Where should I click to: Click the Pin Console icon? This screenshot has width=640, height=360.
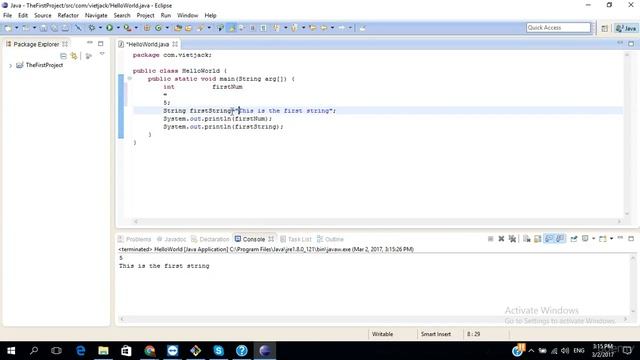point(574,239)
